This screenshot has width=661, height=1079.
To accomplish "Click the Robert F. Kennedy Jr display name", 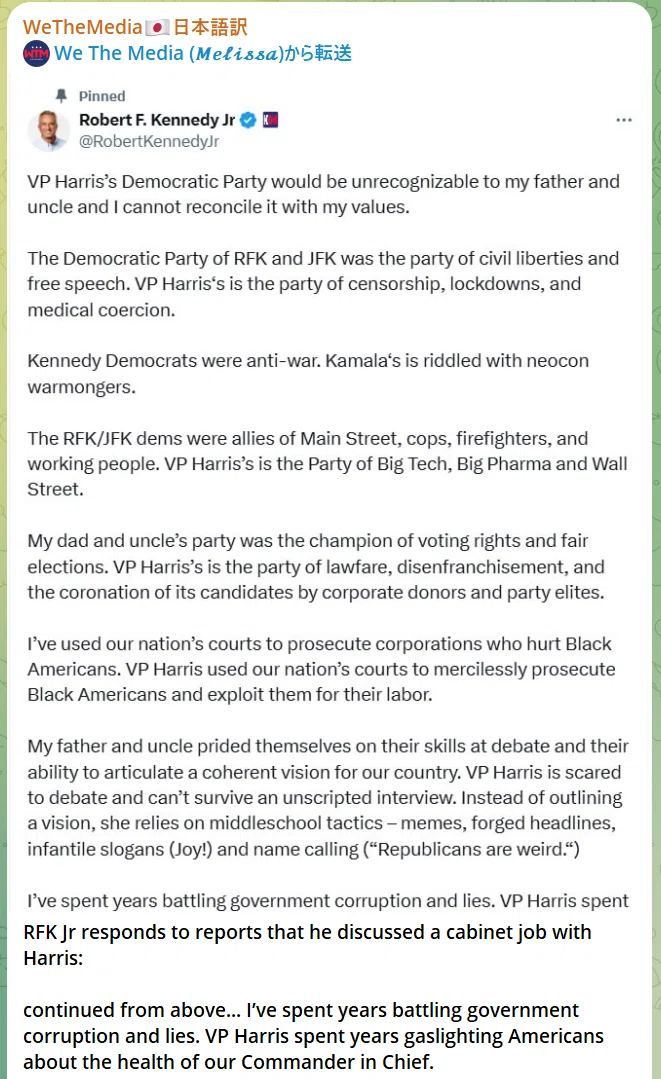I will 157,120.
